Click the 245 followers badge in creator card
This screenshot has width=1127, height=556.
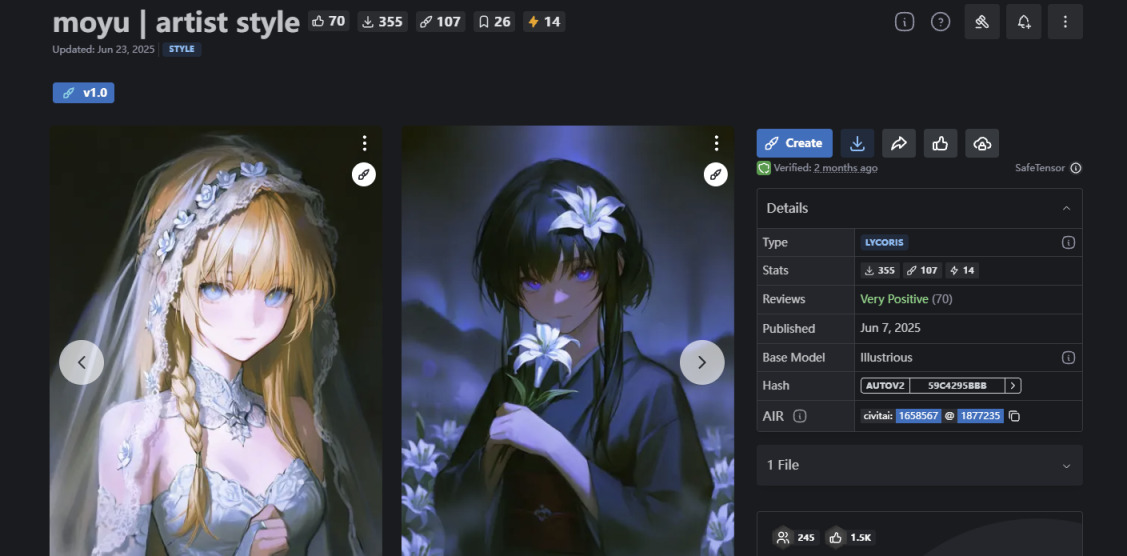click(796, 537)
